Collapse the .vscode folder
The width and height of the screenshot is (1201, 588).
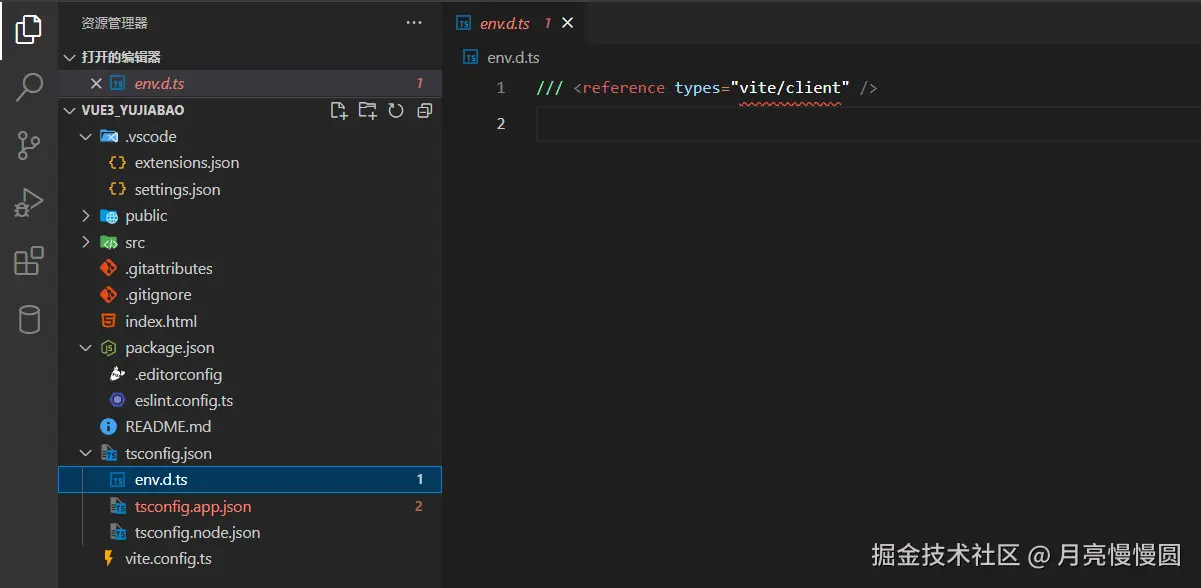86,136
